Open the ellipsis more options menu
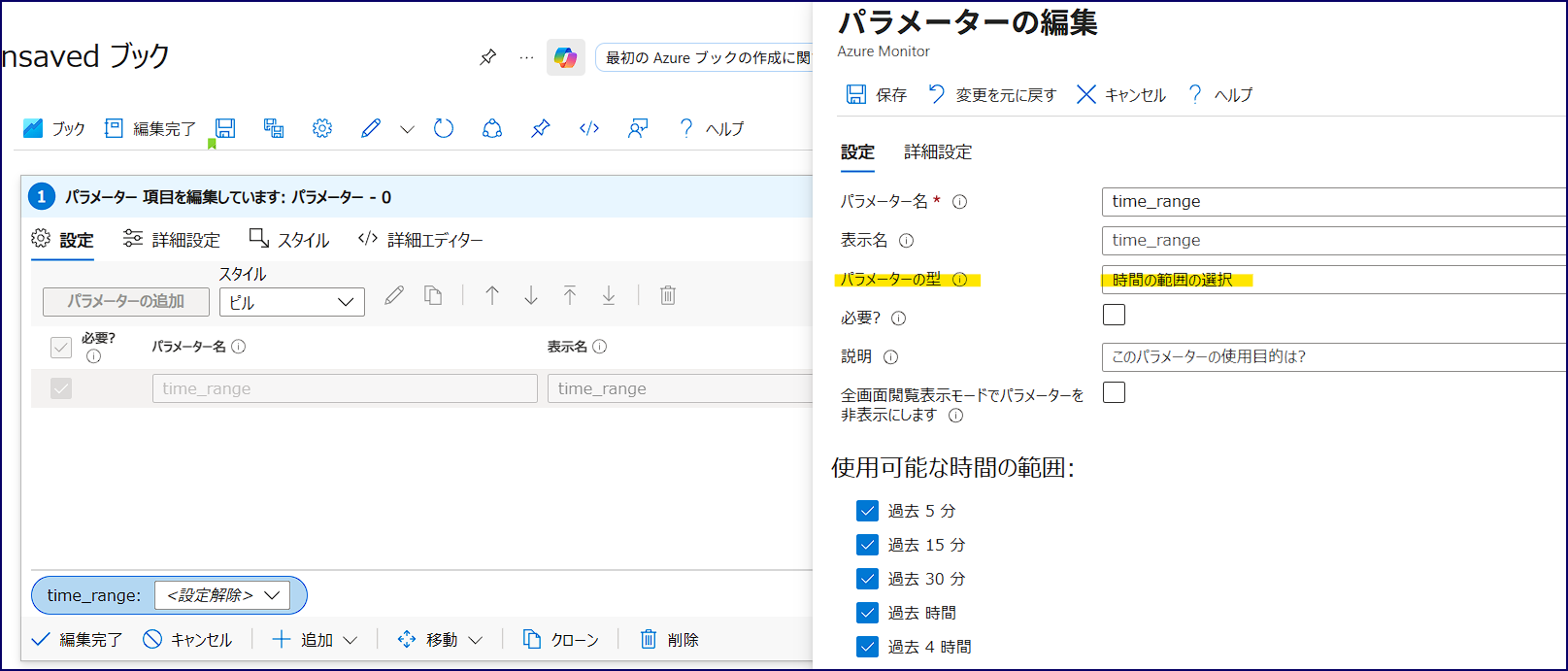The image size is (1568, 671). point(526,57)
